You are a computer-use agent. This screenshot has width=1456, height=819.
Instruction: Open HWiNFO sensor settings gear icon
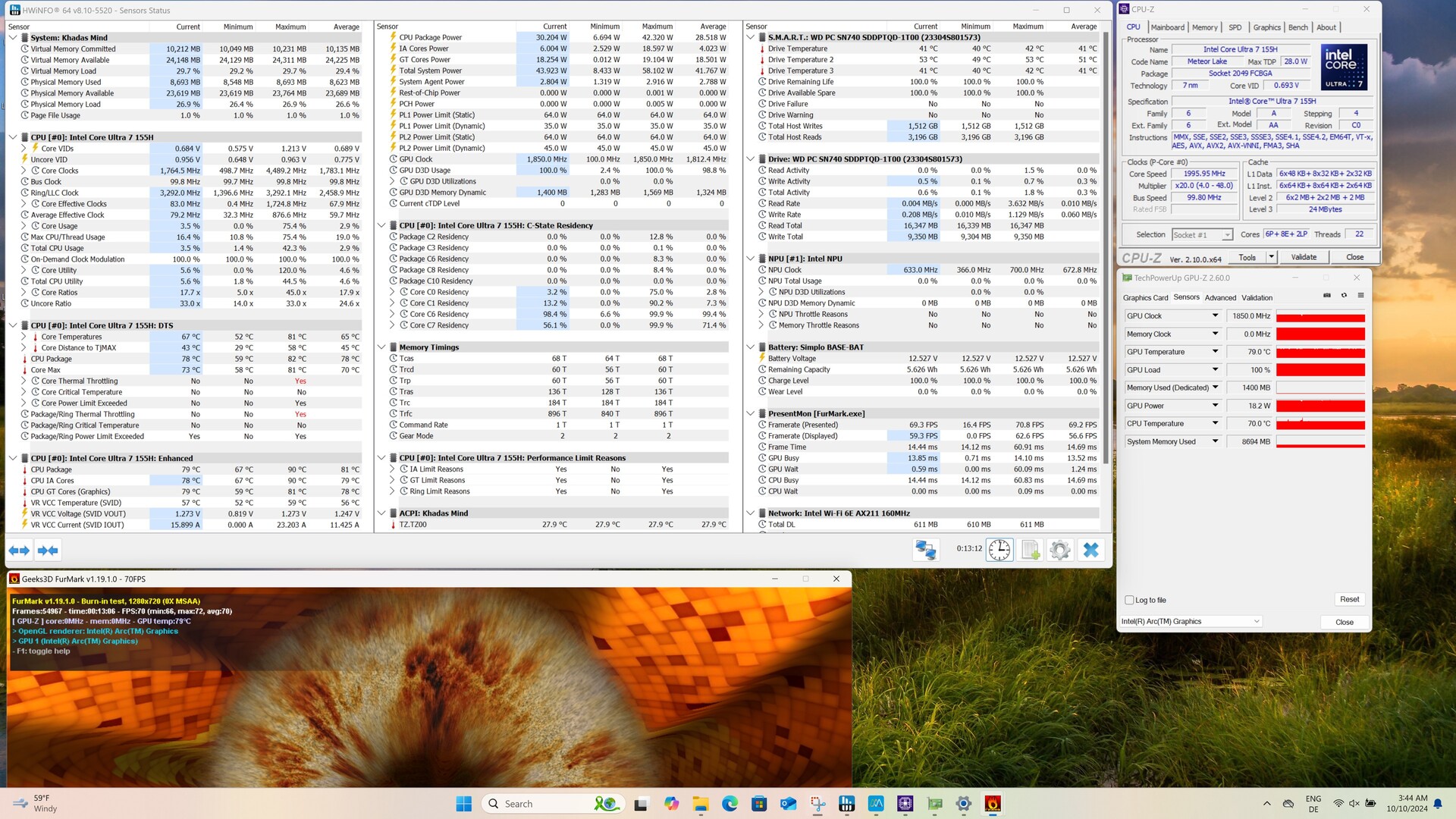(1060, 550)
